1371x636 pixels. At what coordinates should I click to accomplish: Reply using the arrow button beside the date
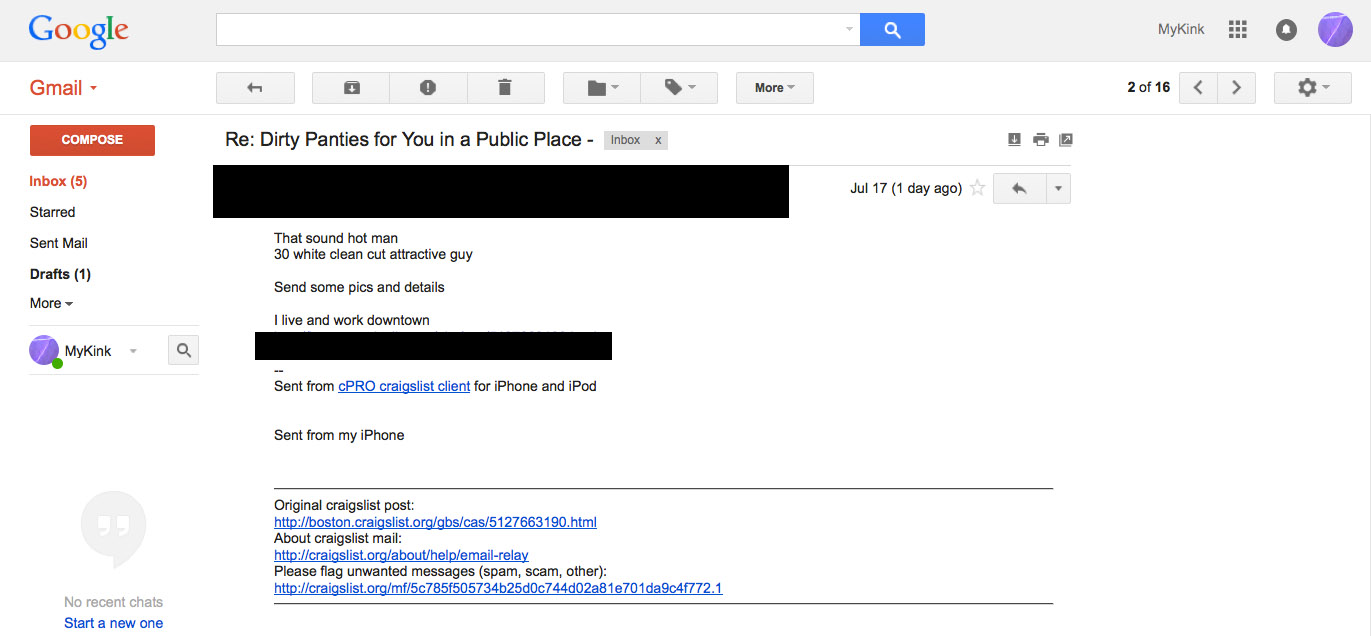(1019, 188)
